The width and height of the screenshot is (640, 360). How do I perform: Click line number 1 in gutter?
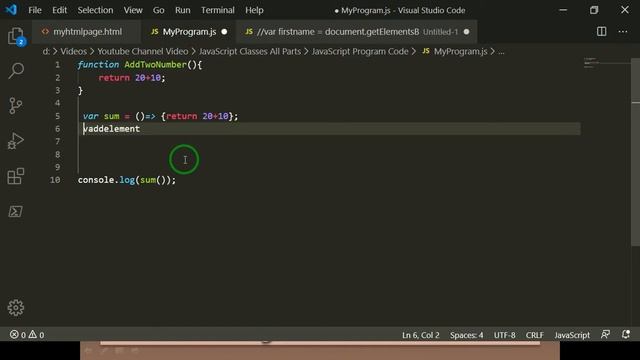[58, 65]
